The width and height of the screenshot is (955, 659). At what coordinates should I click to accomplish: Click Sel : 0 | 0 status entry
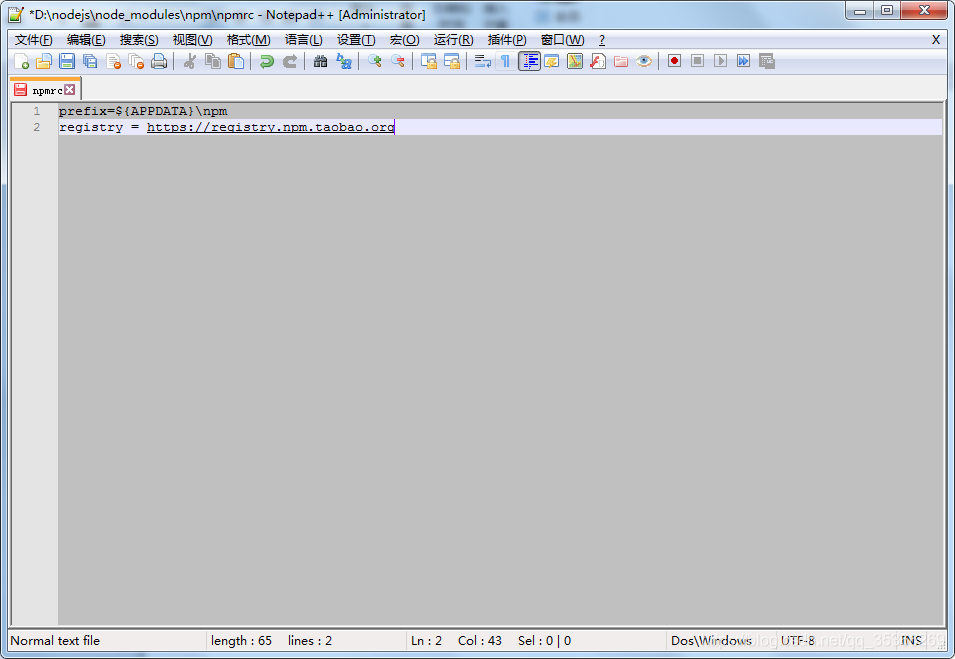(544, 641)
